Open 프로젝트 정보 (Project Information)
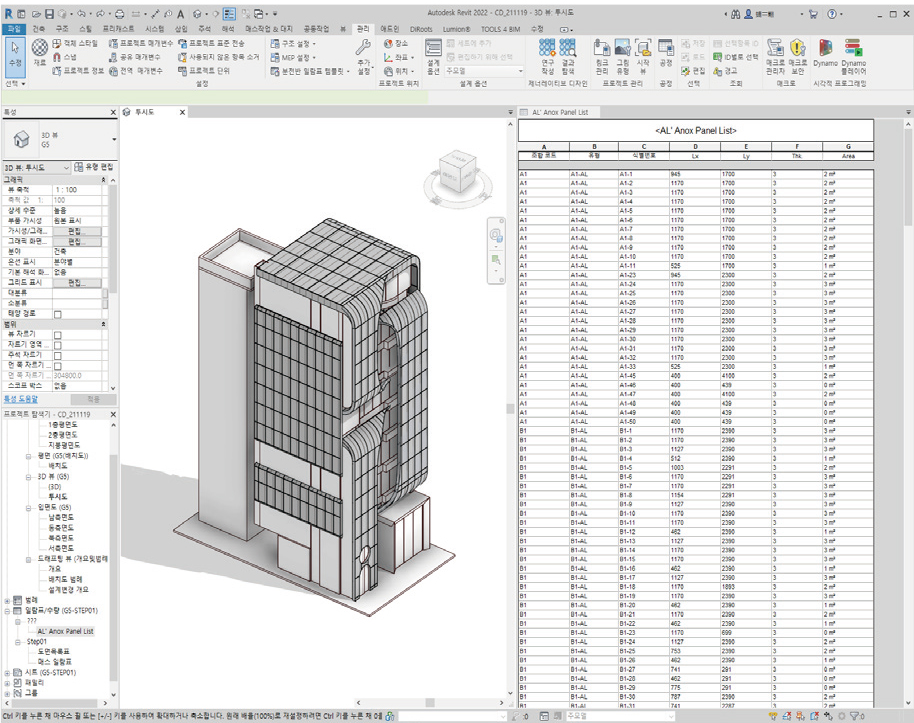The height and width of the screenshot is (723, 914). [78, 71]
